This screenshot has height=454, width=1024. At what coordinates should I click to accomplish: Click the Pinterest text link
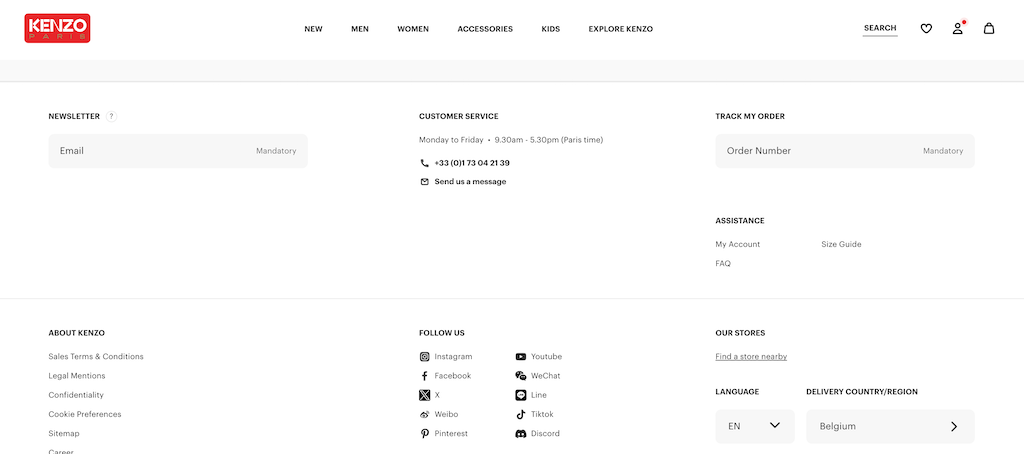click(451, 434)
